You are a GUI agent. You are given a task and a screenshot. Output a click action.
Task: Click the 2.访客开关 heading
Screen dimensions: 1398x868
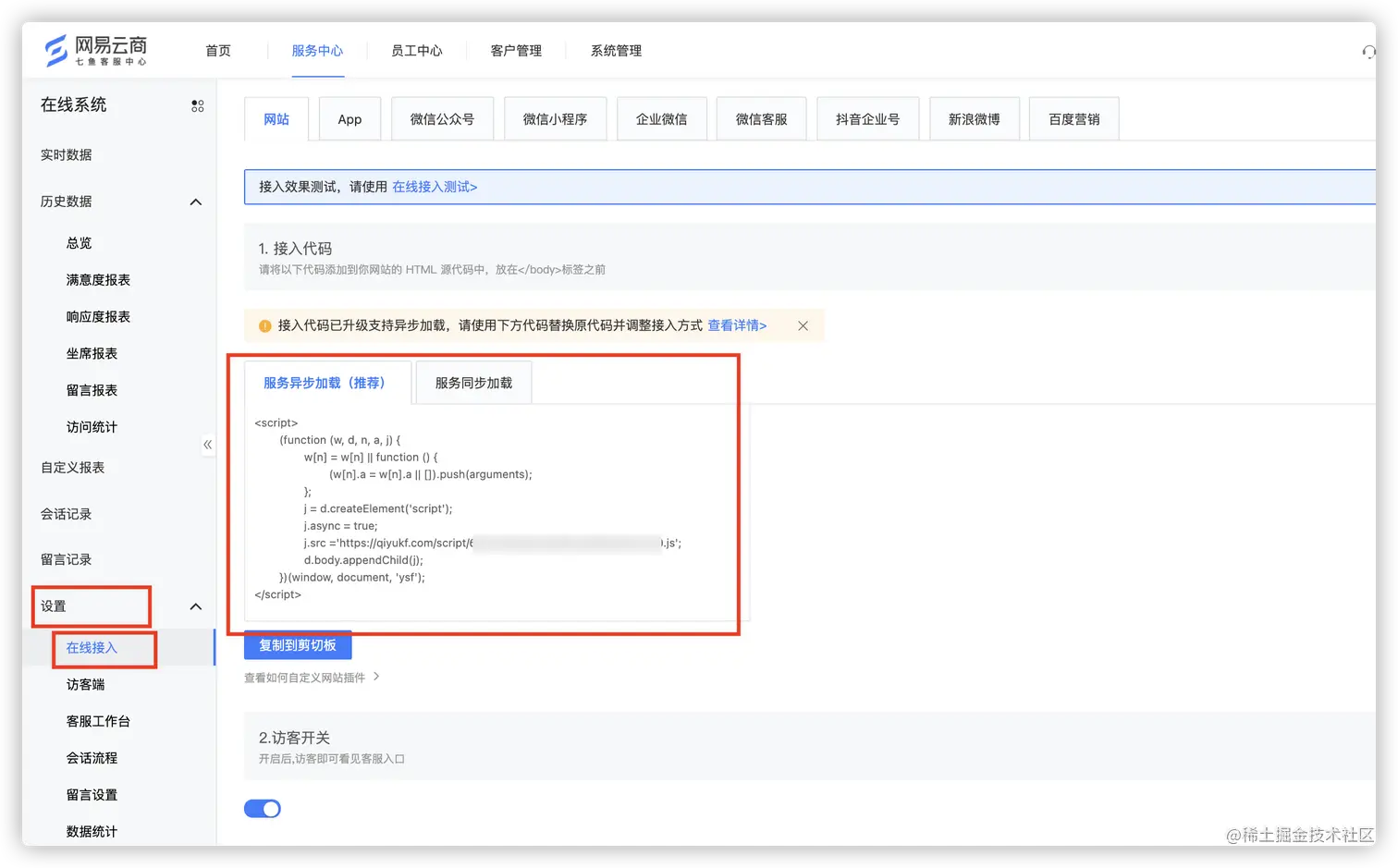[x=294, y=738]
